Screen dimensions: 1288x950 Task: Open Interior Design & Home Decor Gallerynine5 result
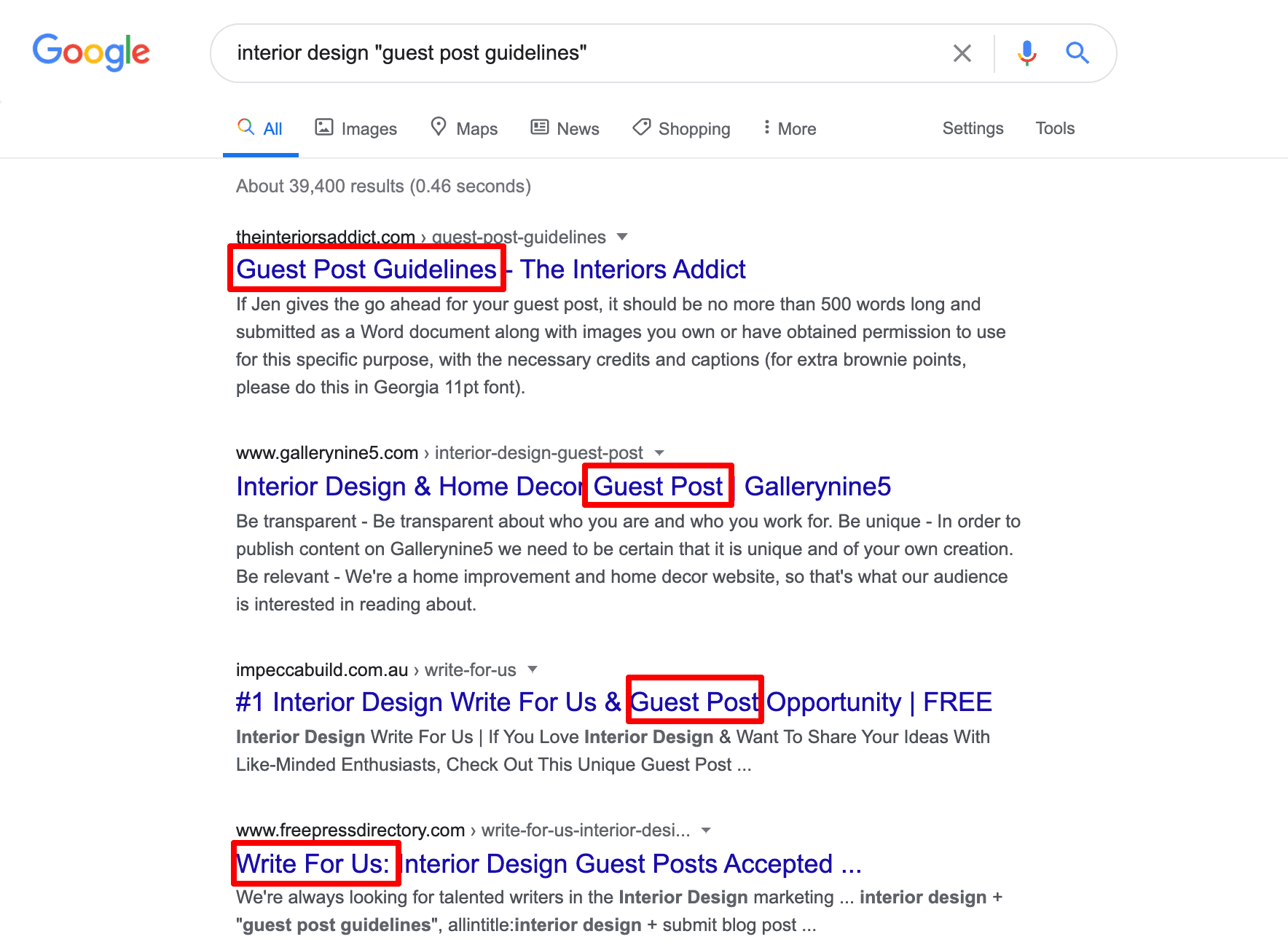pyautogui.click(x=563, y=487)
